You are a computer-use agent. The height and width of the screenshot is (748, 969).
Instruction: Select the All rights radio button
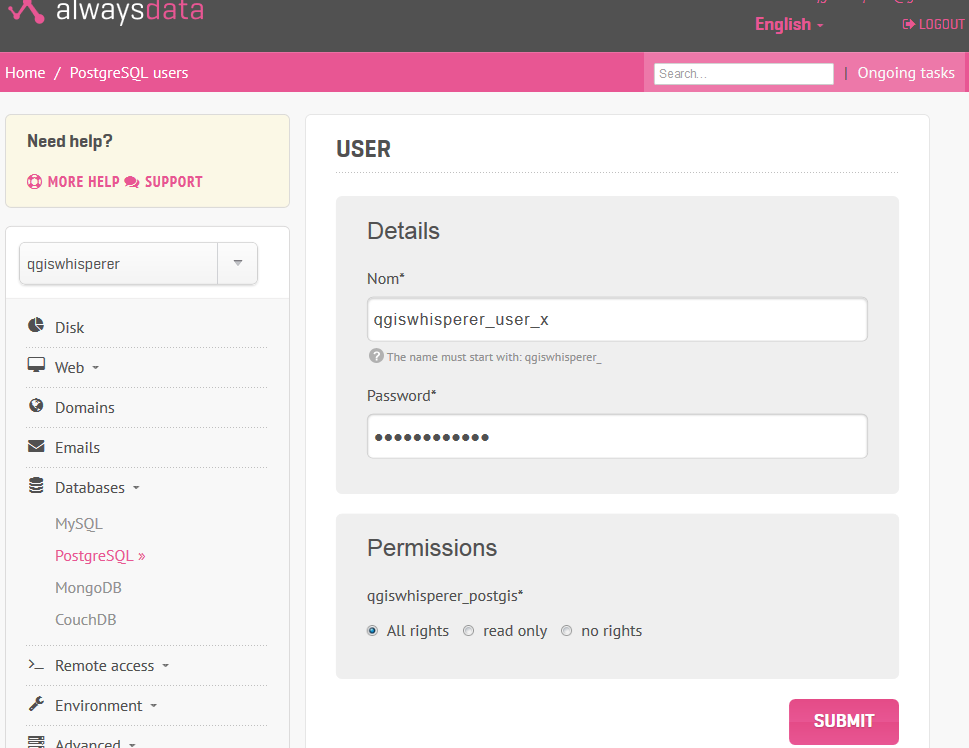(x=372, y=631)
